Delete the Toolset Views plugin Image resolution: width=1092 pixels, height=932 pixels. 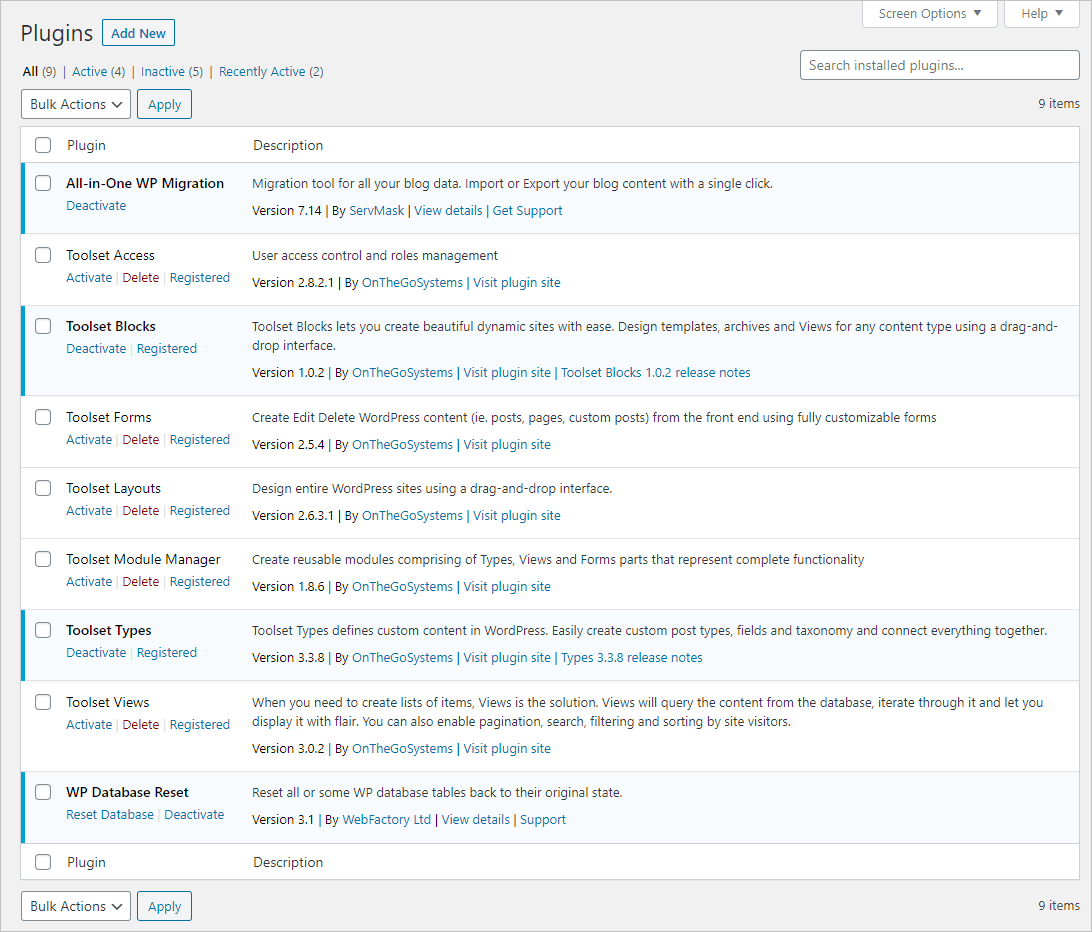(141, 724)
